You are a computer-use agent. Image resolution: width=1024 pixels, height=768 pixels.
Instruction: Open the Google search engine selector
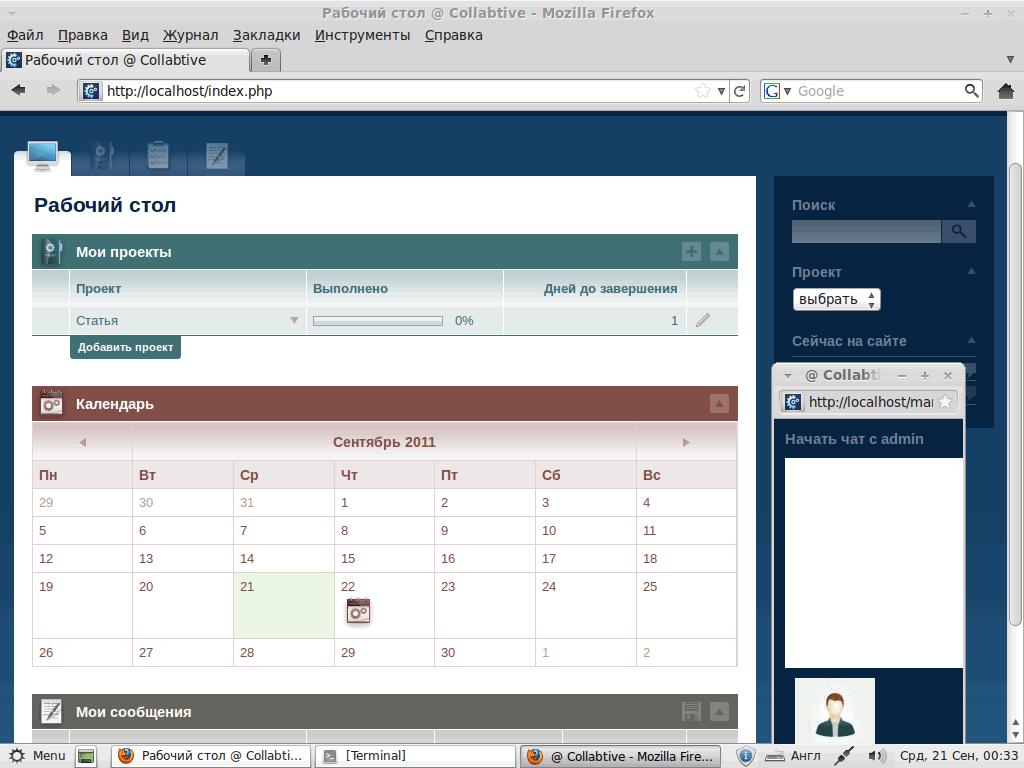pos(777,91)
